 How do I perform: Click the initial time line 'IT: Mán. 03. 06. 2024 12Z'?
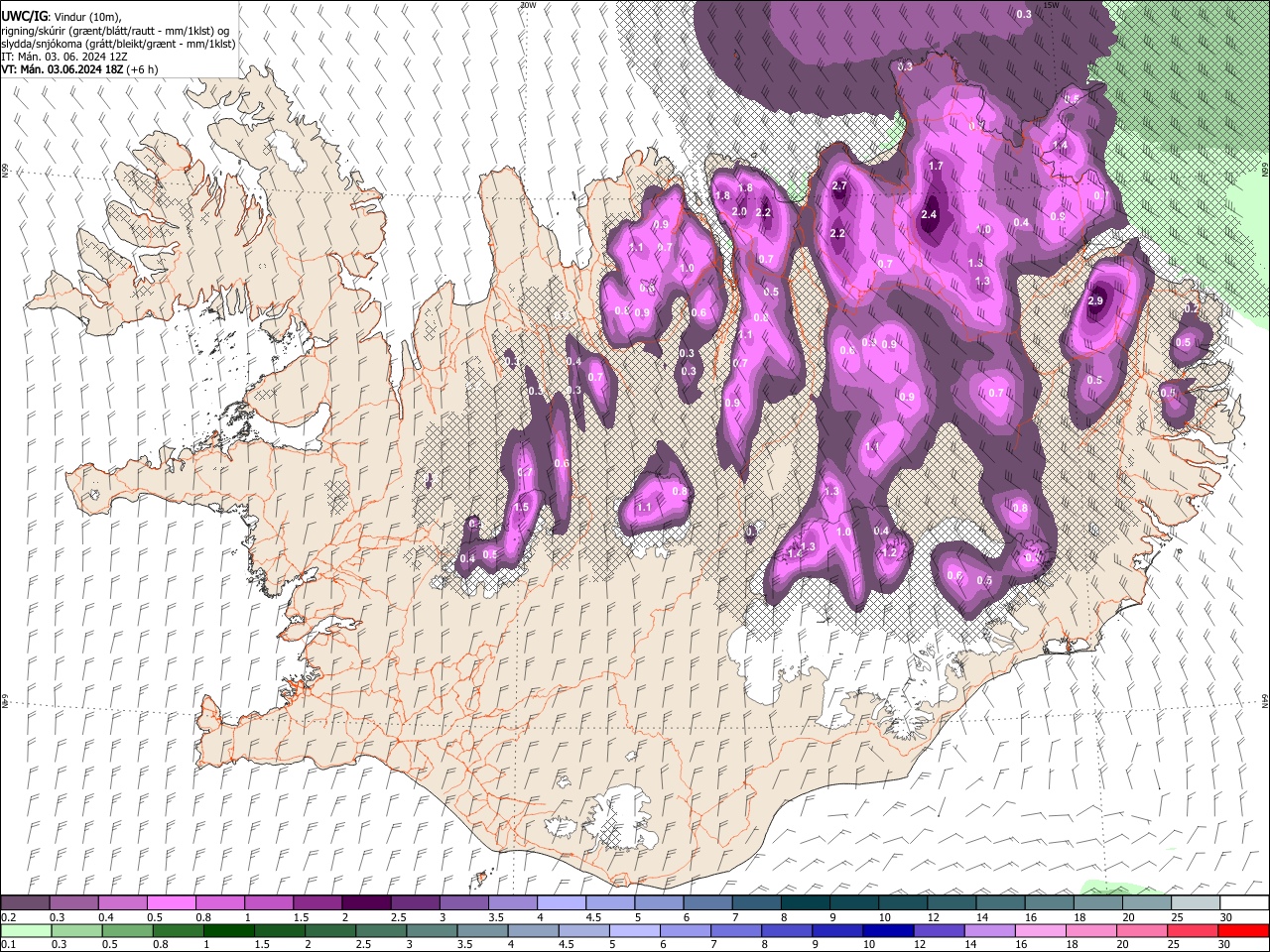click(63, 57)
